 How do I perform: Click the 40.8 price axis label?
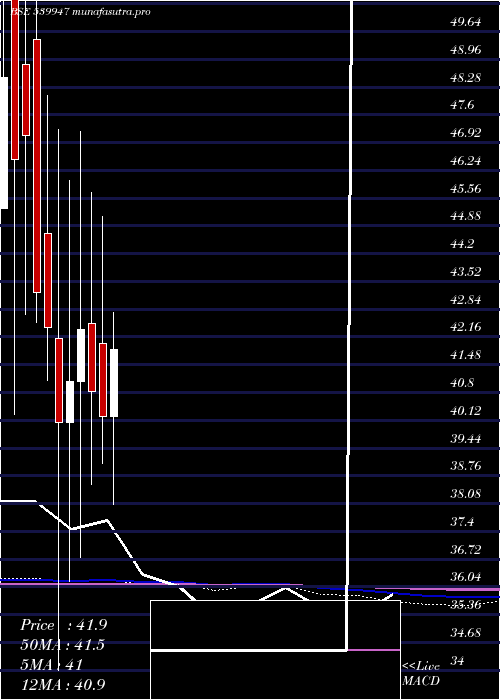[462, 383]
